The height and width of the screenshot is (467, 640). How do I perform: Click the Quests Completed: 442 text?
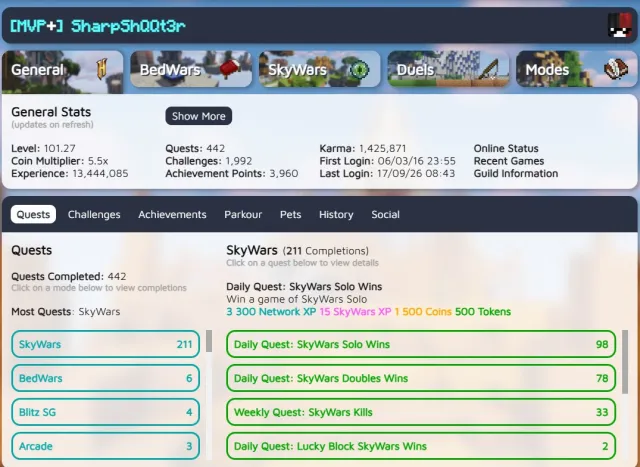pyautogui.click(x=69, y=276)
